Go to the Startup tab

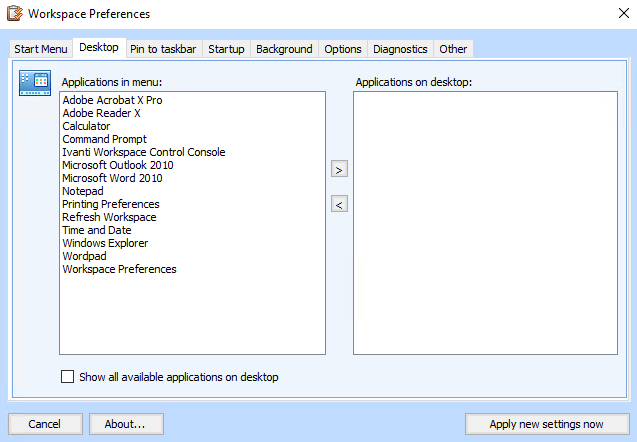click(226, 49)
